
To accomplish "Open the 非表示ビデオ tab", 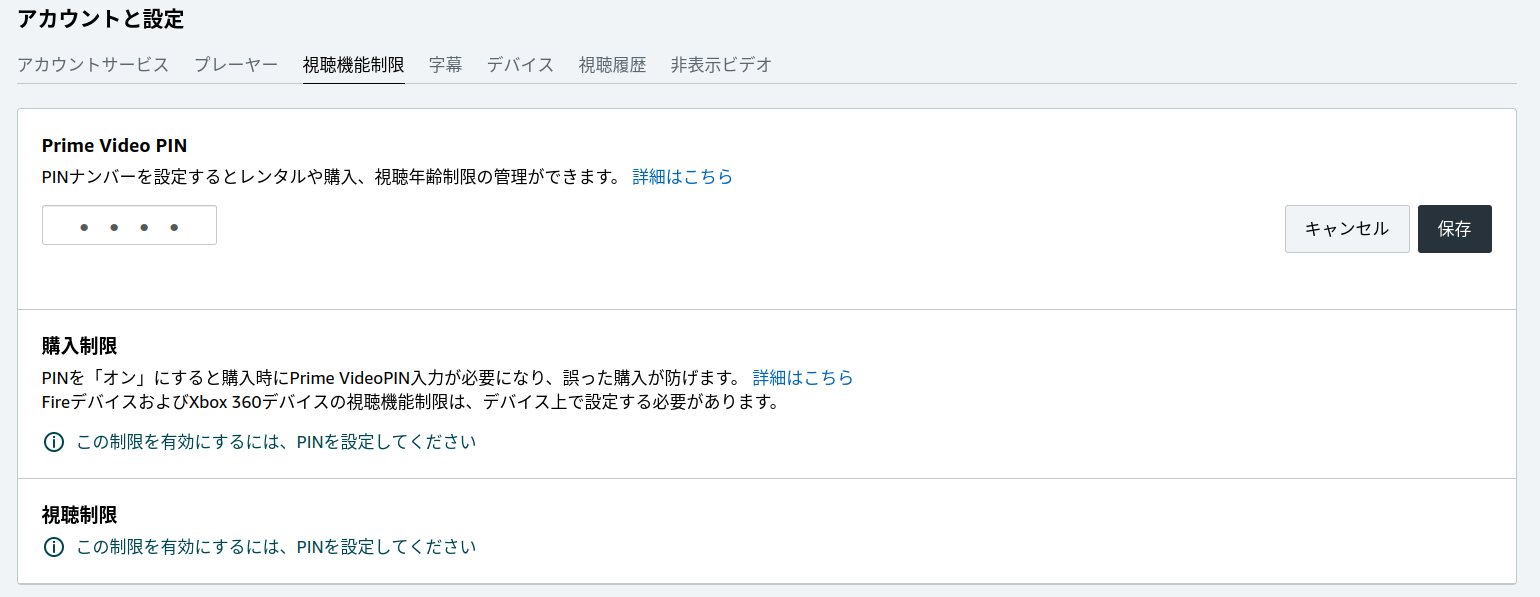I will coord(721,64).
